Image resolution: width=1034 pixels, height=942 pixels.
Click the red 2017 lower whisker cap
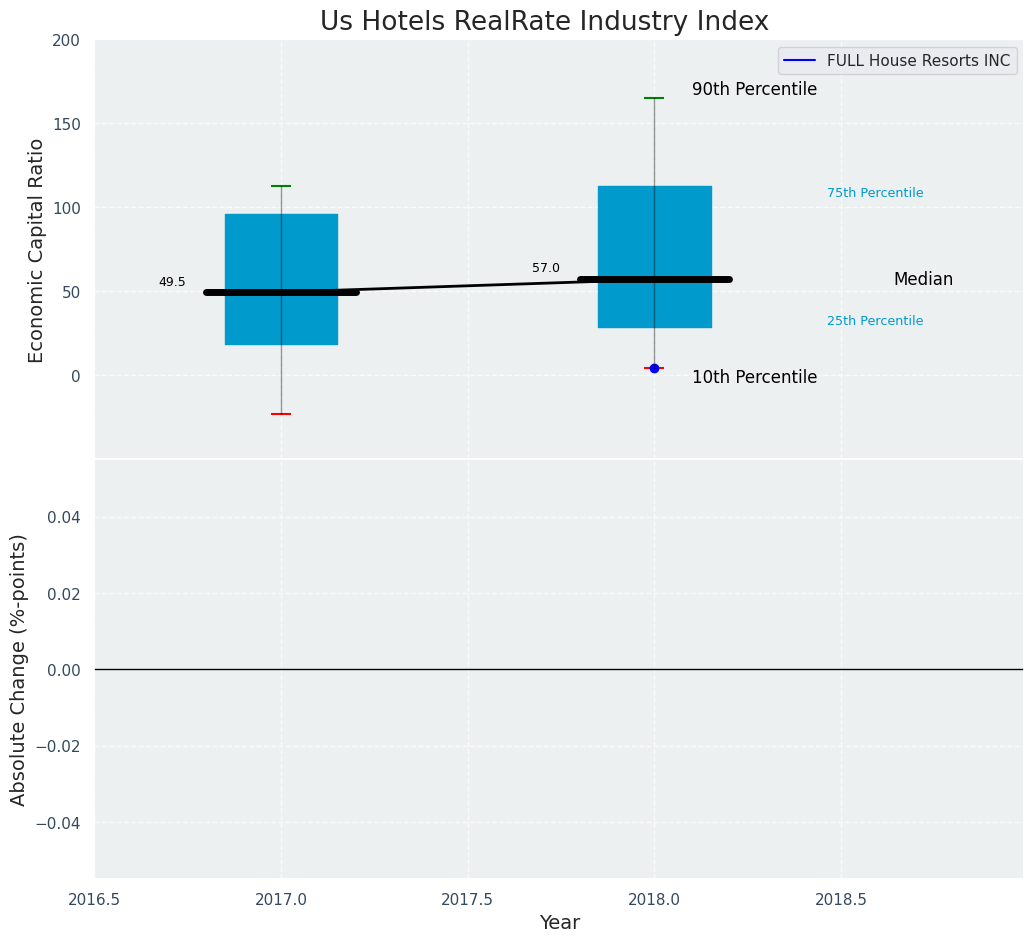(x=282, y=414)
